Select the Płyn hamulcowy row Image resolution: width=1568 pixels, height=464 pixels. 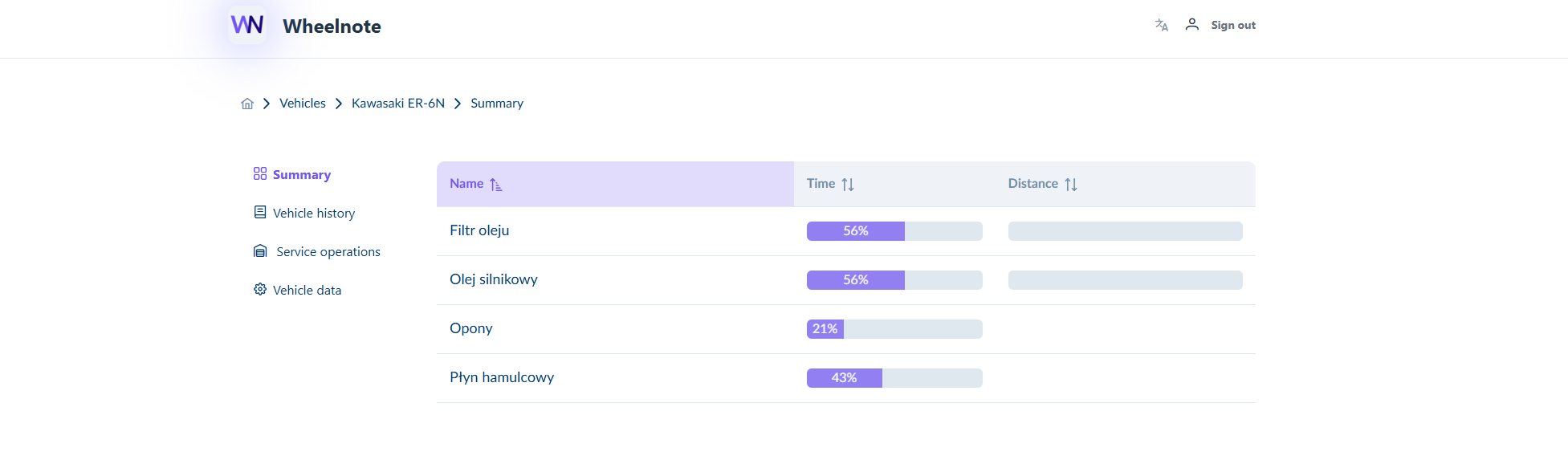pos(846,378)
